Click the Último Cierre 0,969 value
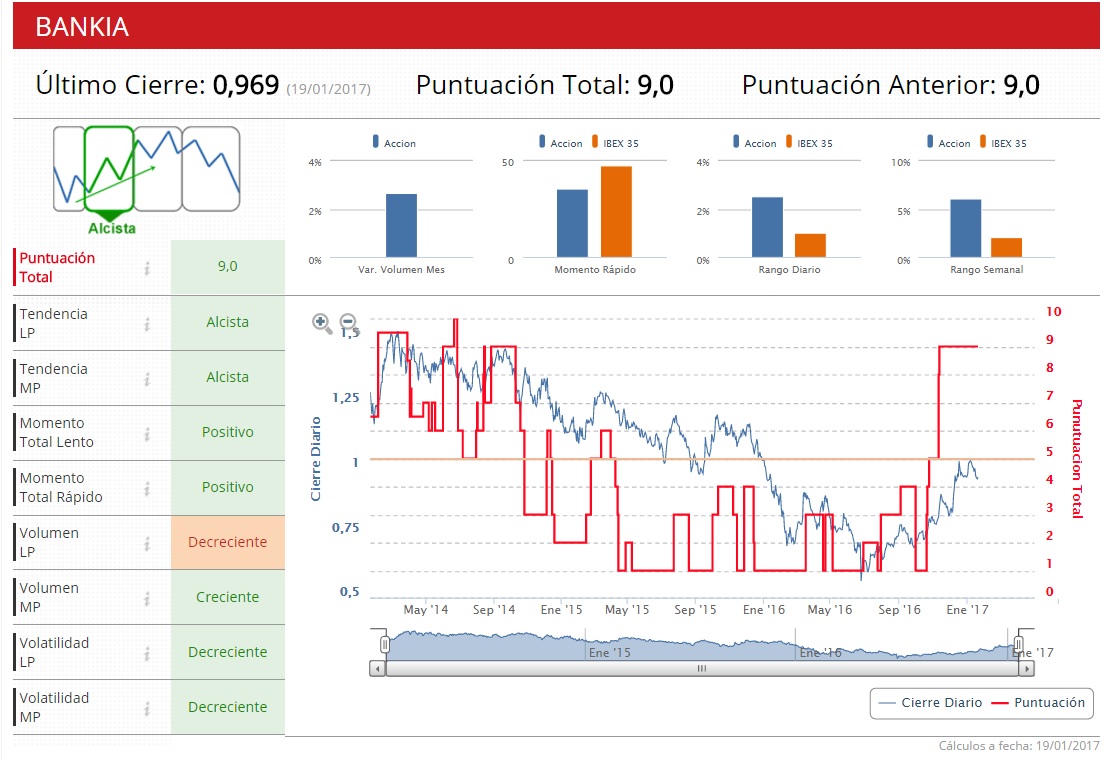 point(246,85)
